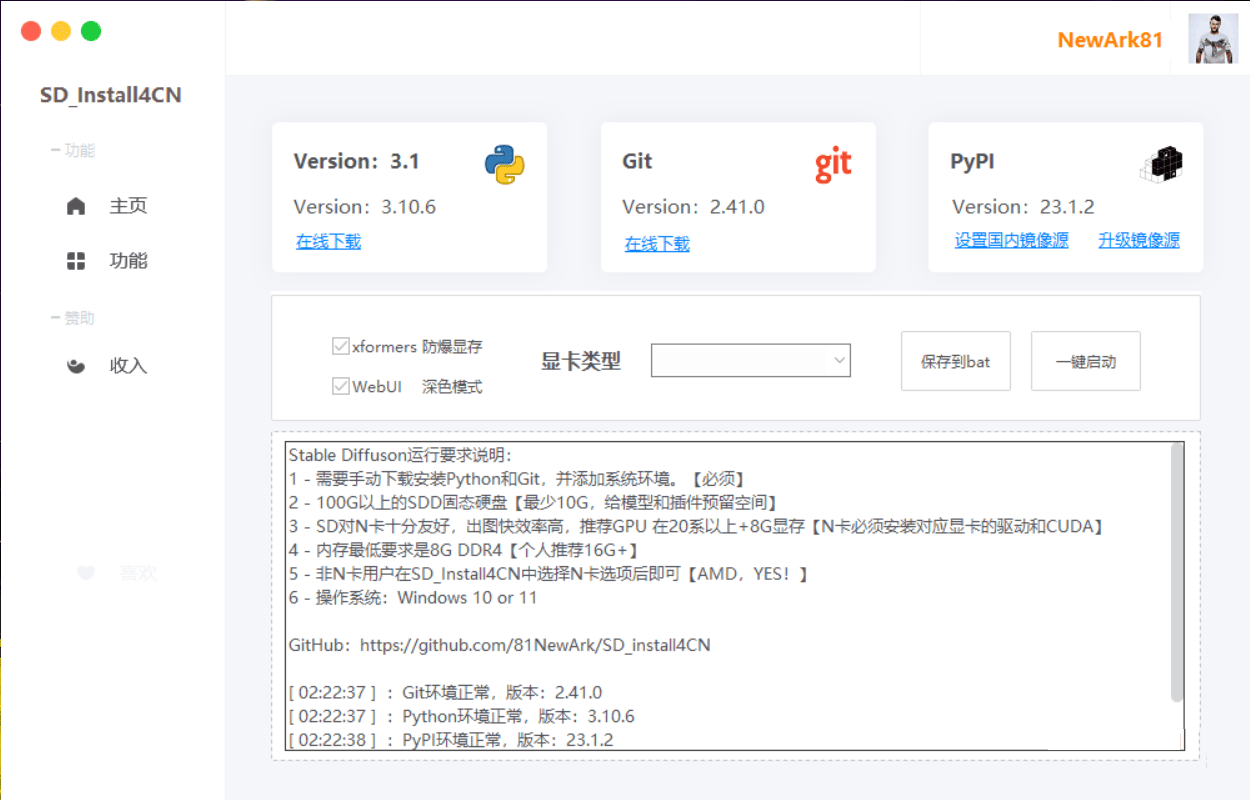Click the git logo icon
This screenshot has width=1250, height=800.
(x=834, y=163)
